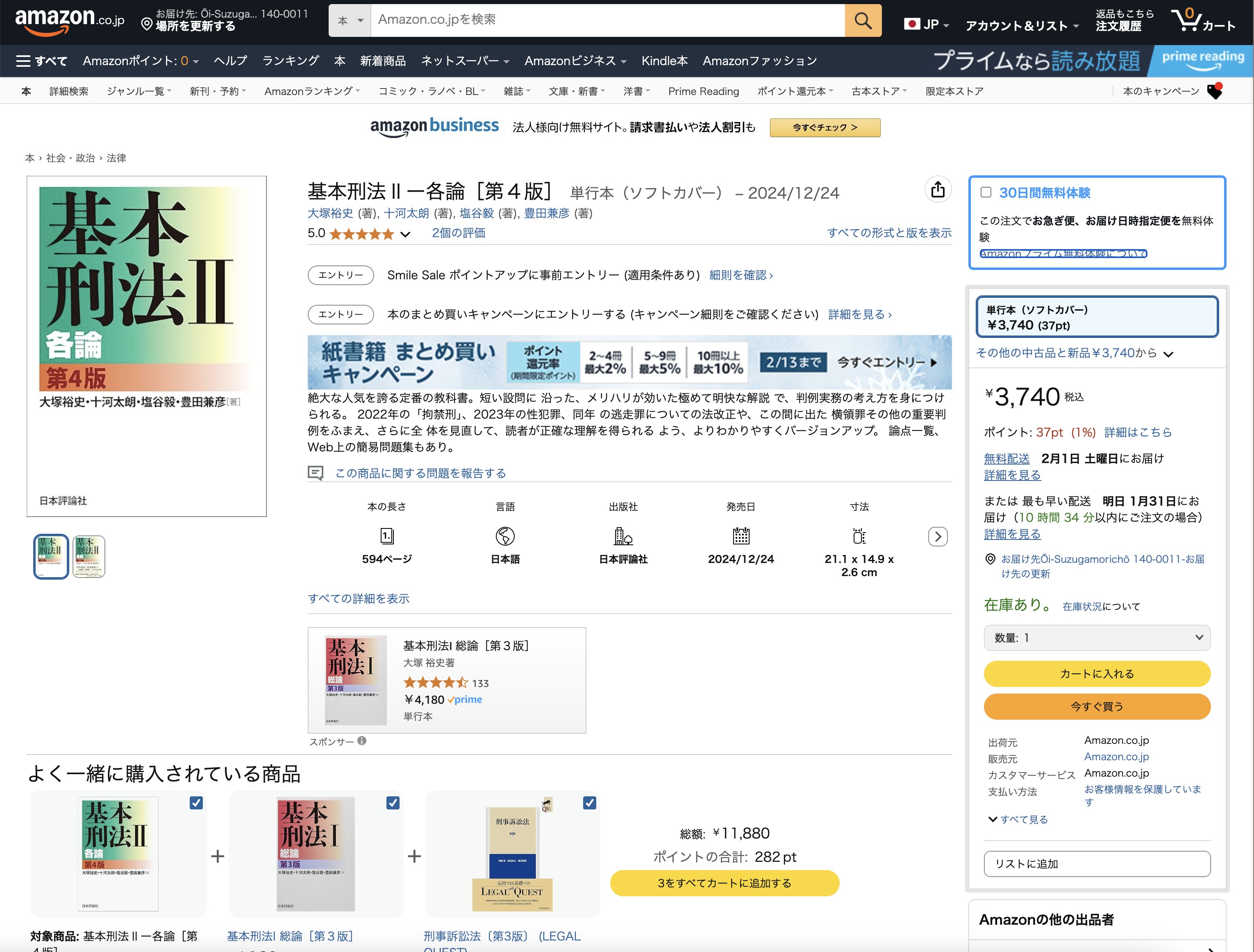Open Prime Reading nav item
This screenshot has height=952, width=1254.
click(704, 91)
